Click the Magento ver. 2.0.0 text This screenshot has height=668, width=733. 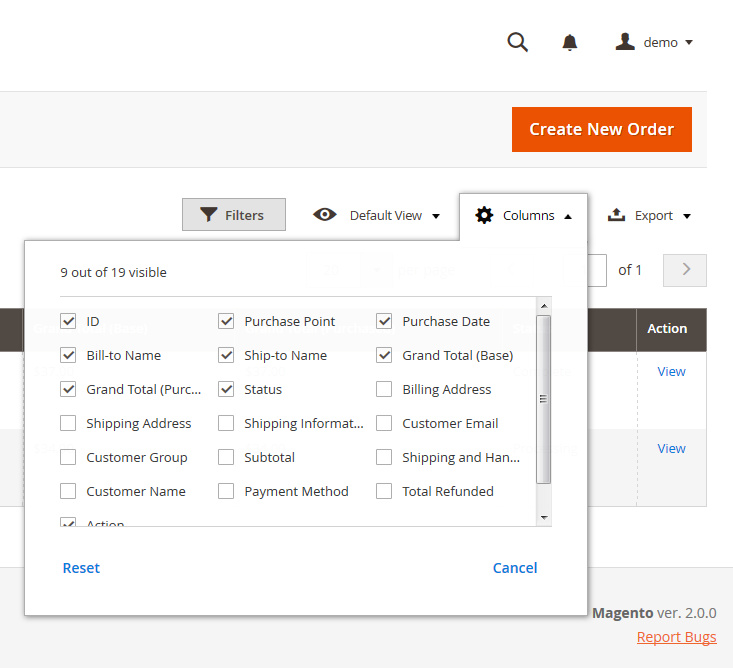click(x=654, y=613)
